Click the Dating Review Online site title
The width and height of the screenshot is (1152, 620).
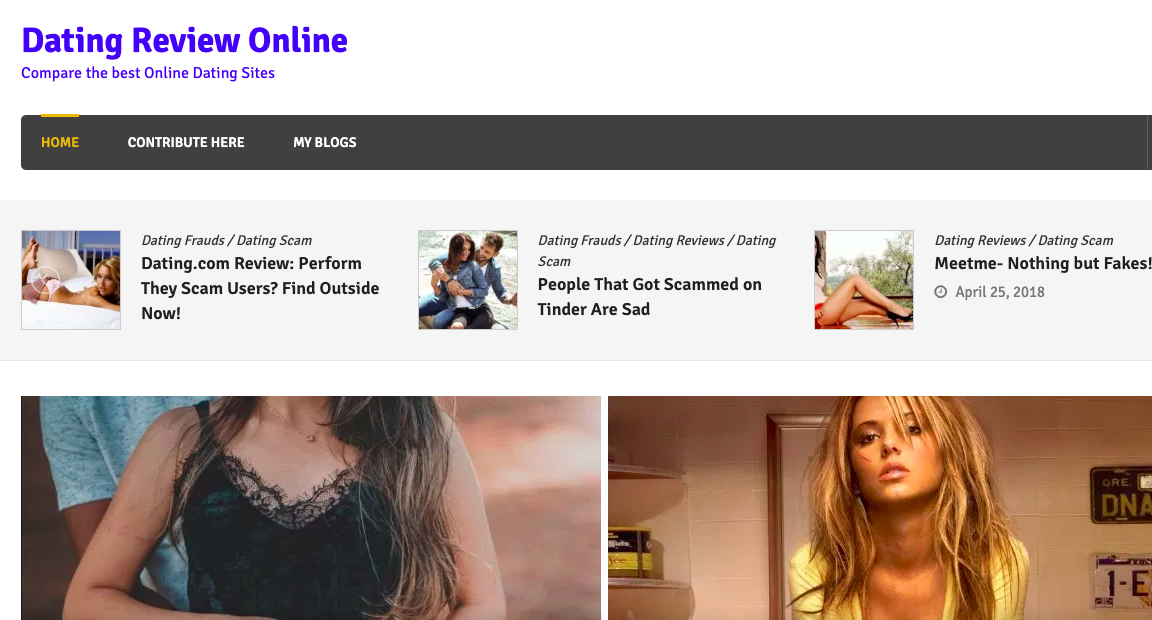click(x=184, y=40)
